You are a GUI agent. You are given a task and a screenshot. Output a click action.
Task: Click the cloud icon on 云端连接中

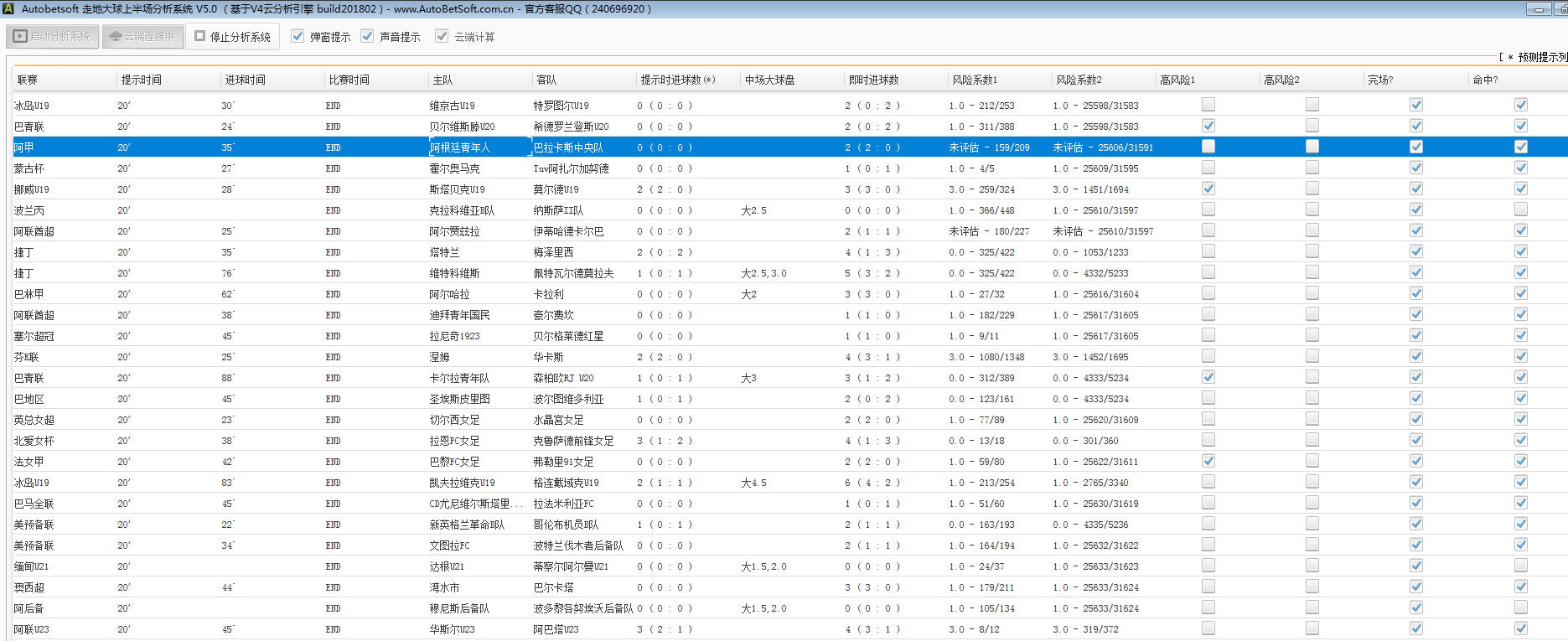pyautogui.click(x=116, y=37)
